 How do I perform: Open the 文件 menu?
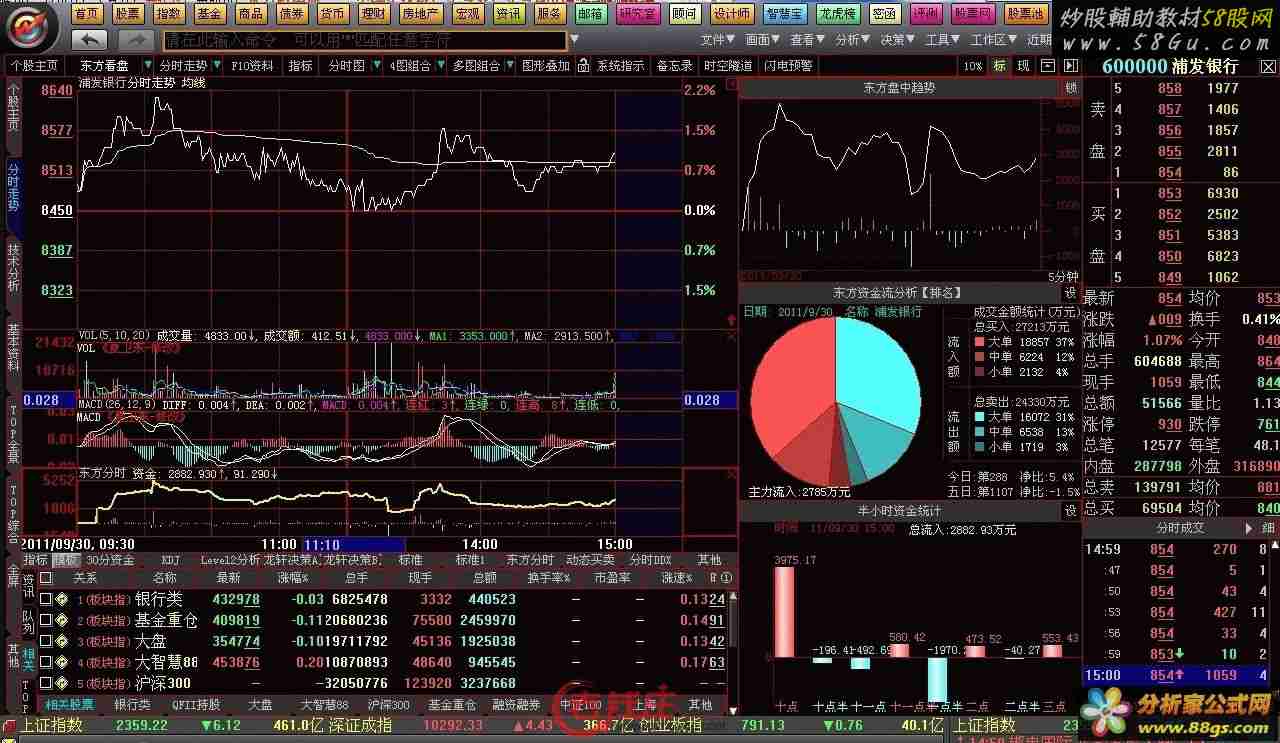click(x=716, y=40)
